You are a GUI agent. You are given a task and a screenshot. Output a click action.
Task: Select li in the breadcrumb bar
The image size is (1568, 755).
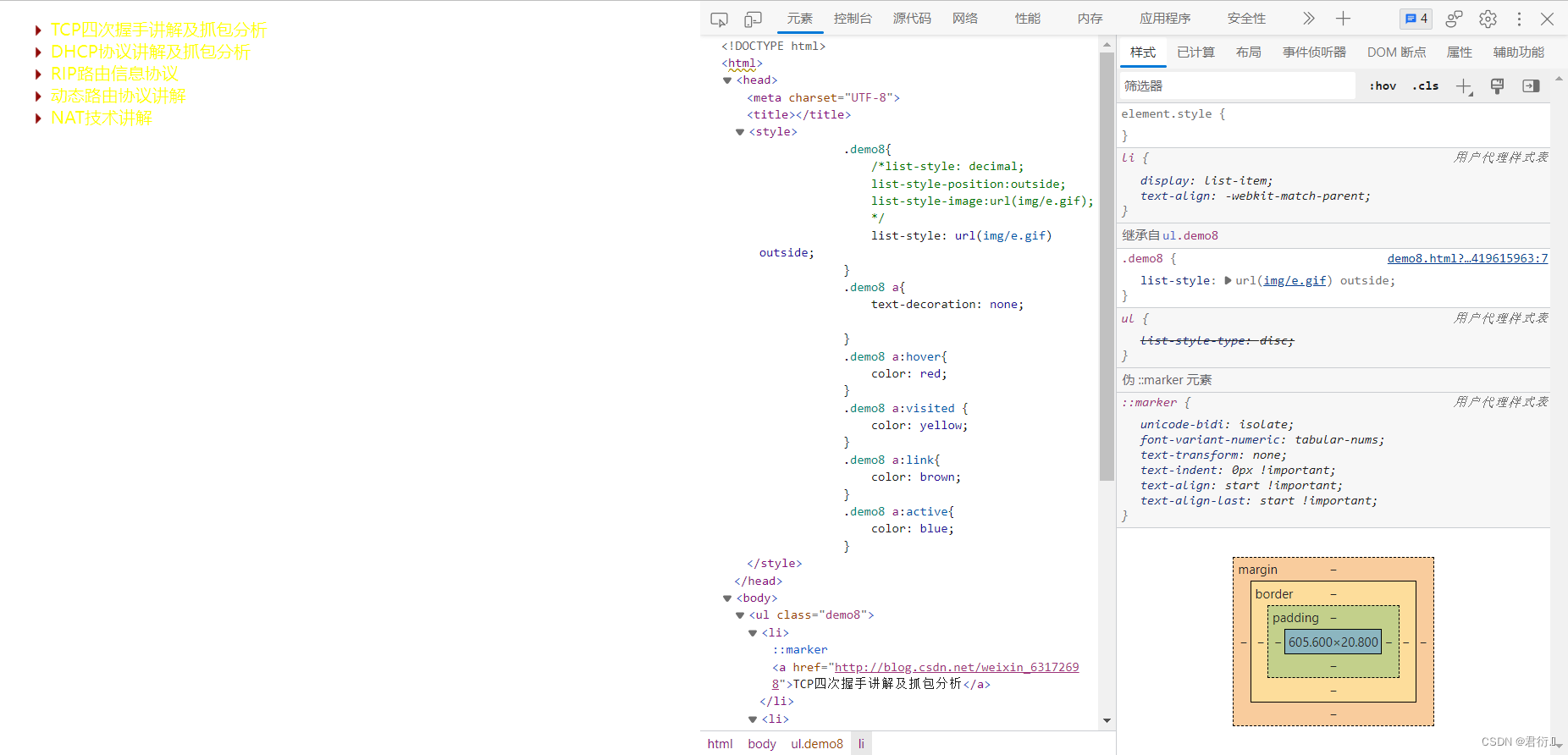tap(861, 744)
